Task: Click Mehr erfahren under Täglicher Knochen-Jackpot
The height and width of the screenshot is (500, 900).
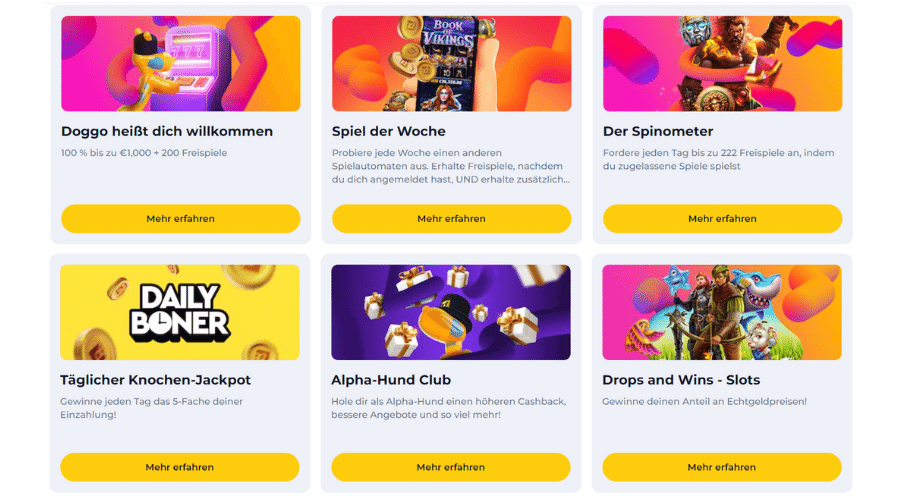Action: point(180,467)
